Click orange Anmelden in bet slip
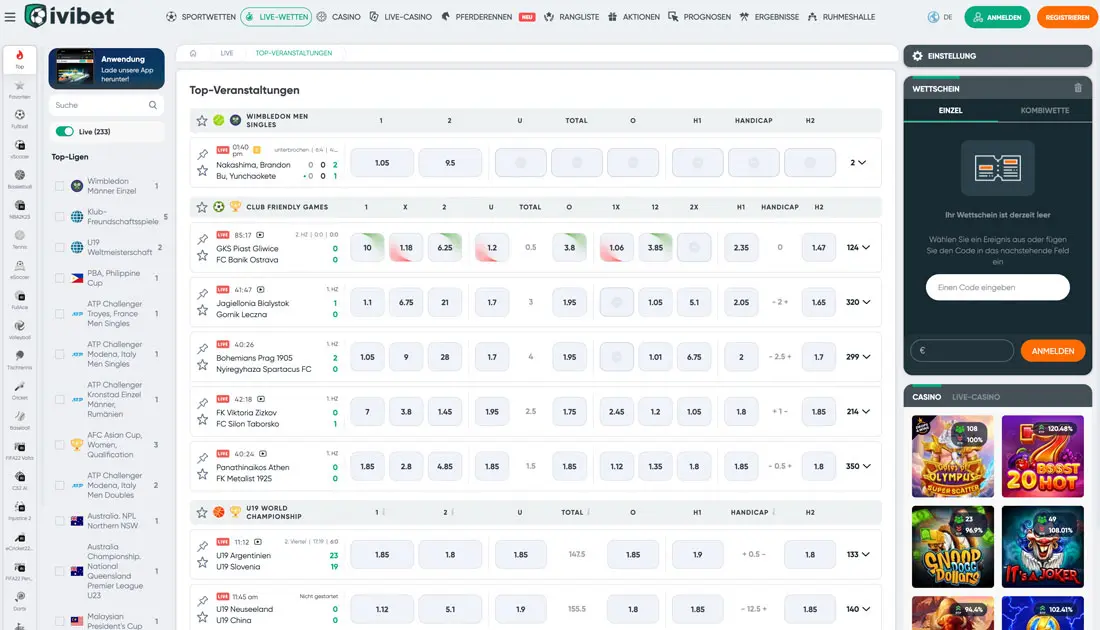The width and height of the screenshot is (1100, 630). [1052, 351]
